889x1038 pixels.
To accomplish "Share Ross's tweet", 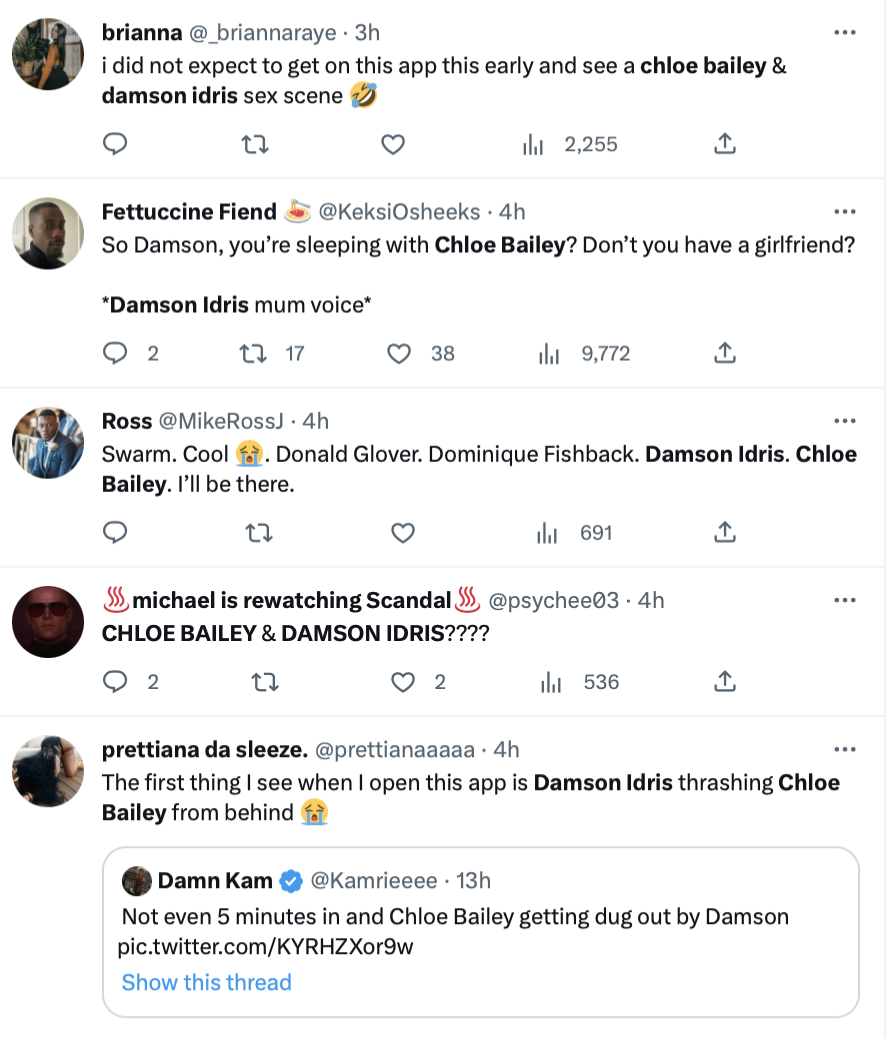I will [x=725, y=533].
